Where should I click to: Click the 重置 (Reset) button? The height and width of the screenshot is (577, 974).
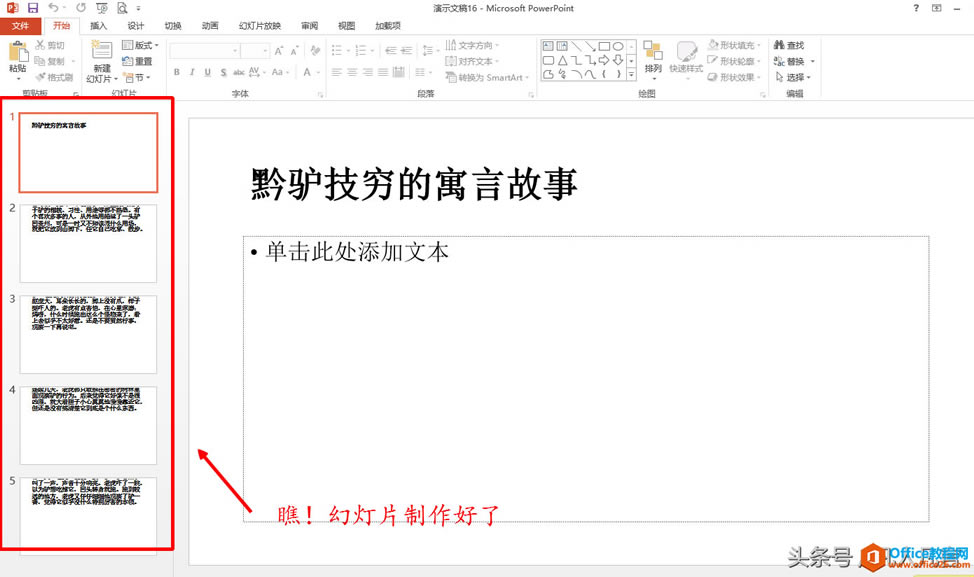point(137,61)
